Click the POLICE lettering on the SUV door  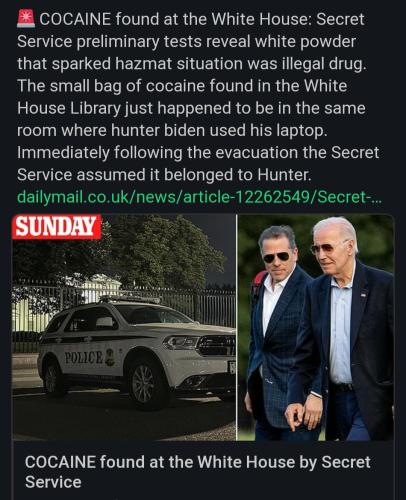click(84, 358)
